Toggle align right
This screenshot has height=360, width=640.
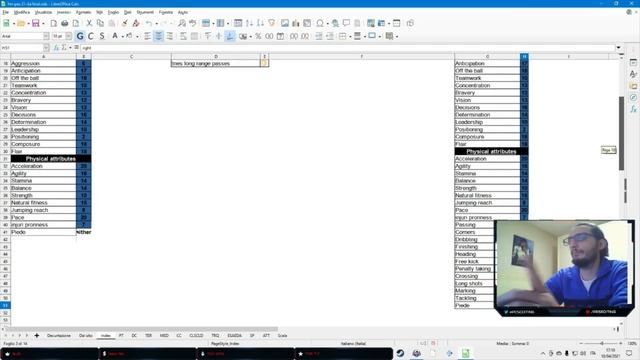click(x=170, y=36)
